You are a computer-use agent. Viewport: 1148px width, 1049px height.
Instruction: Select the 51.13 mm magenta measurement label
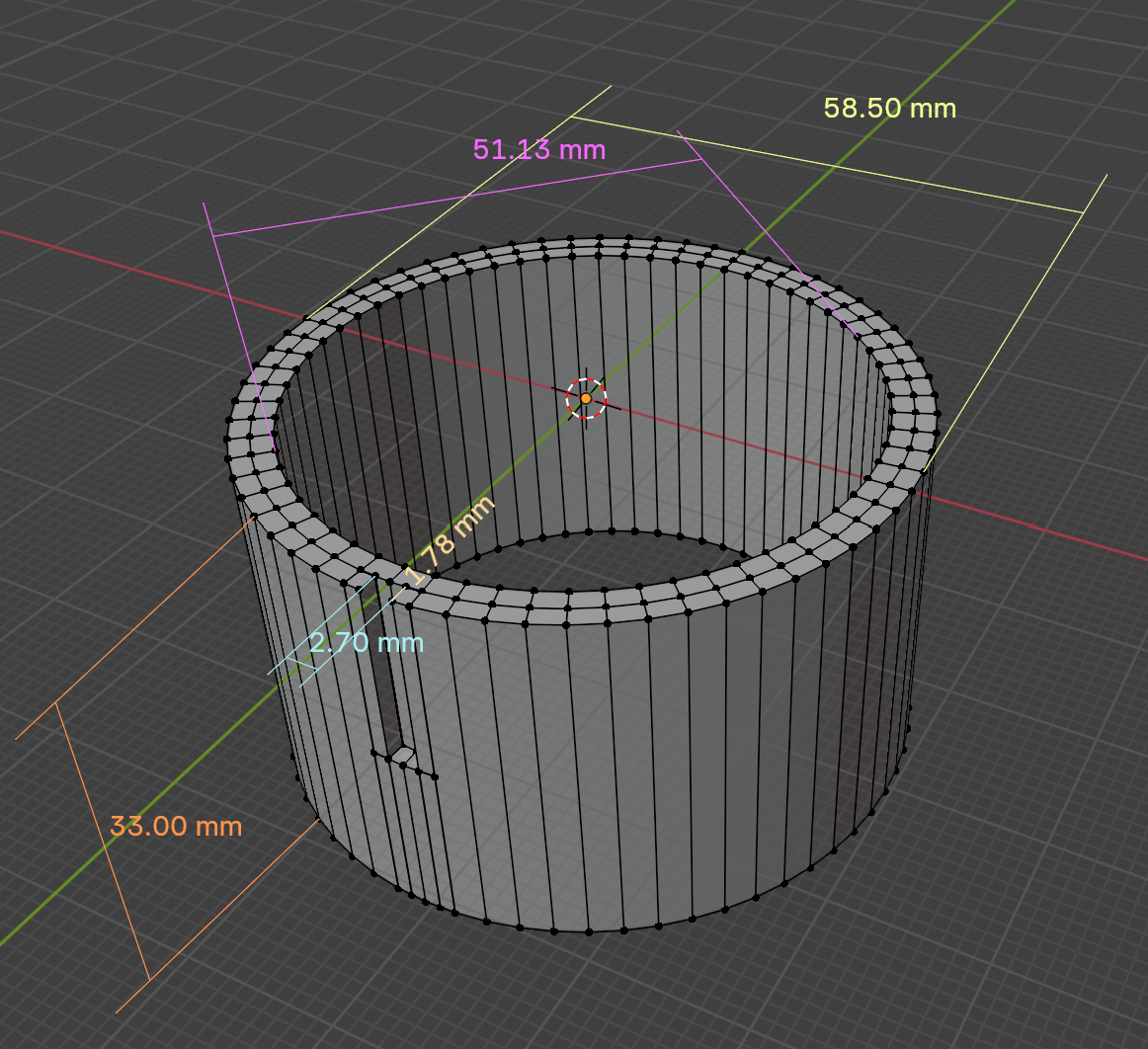pos(538,149)
